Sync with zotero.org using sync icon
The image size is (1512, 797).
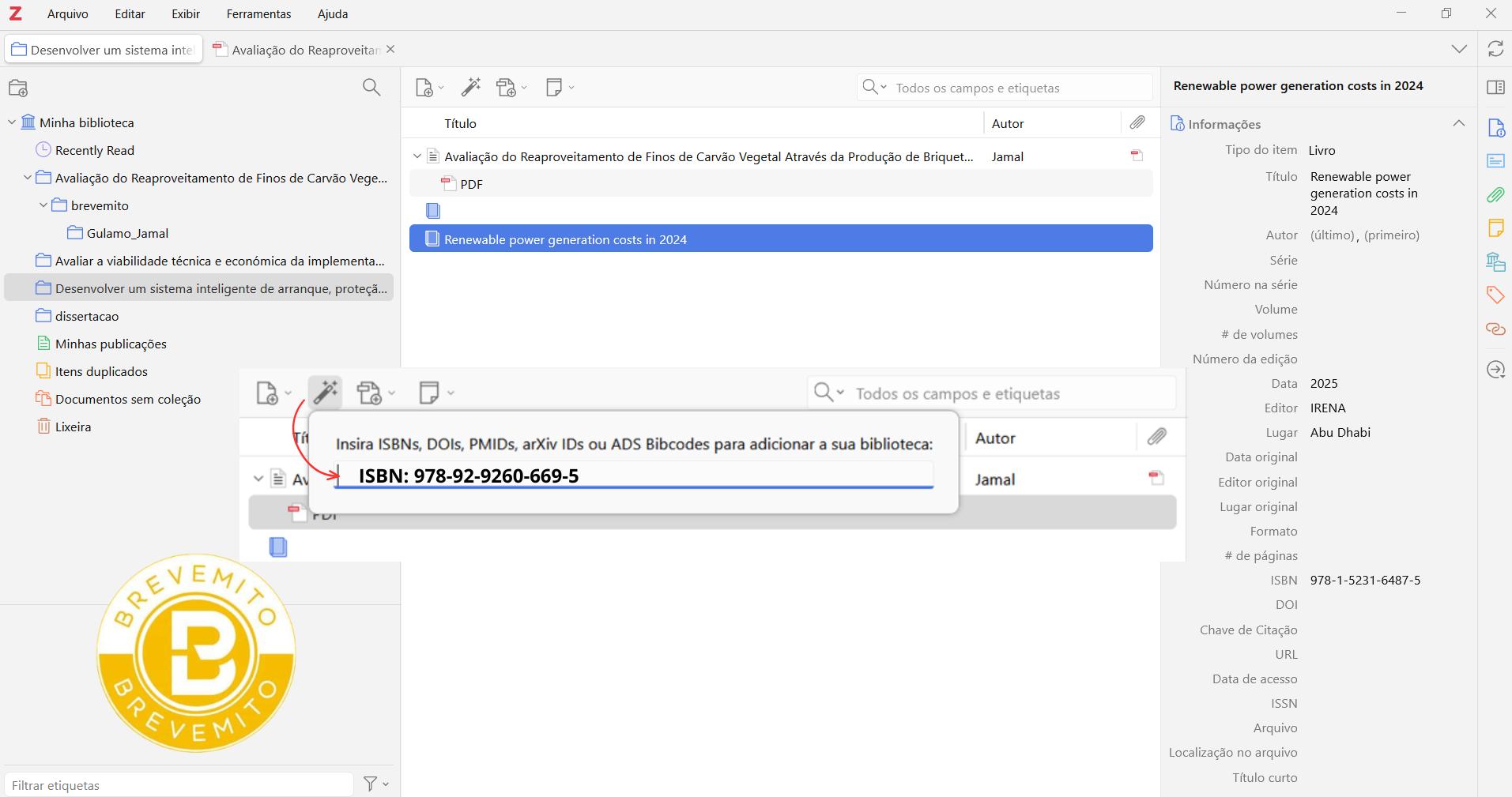tap(1495, 49)
